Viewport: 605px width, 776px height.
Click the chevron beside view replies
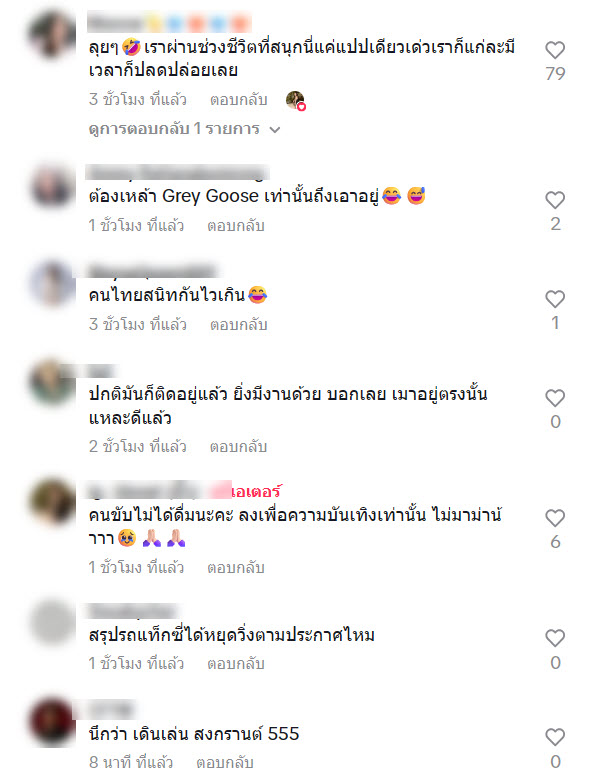pos(275,130)
